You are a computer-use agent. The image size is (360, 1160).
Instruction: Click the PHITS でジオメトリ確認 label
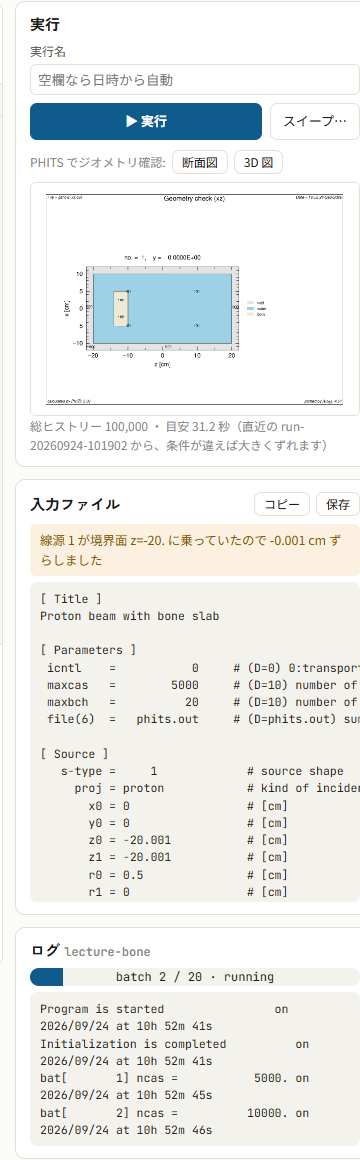pos(98,163)
